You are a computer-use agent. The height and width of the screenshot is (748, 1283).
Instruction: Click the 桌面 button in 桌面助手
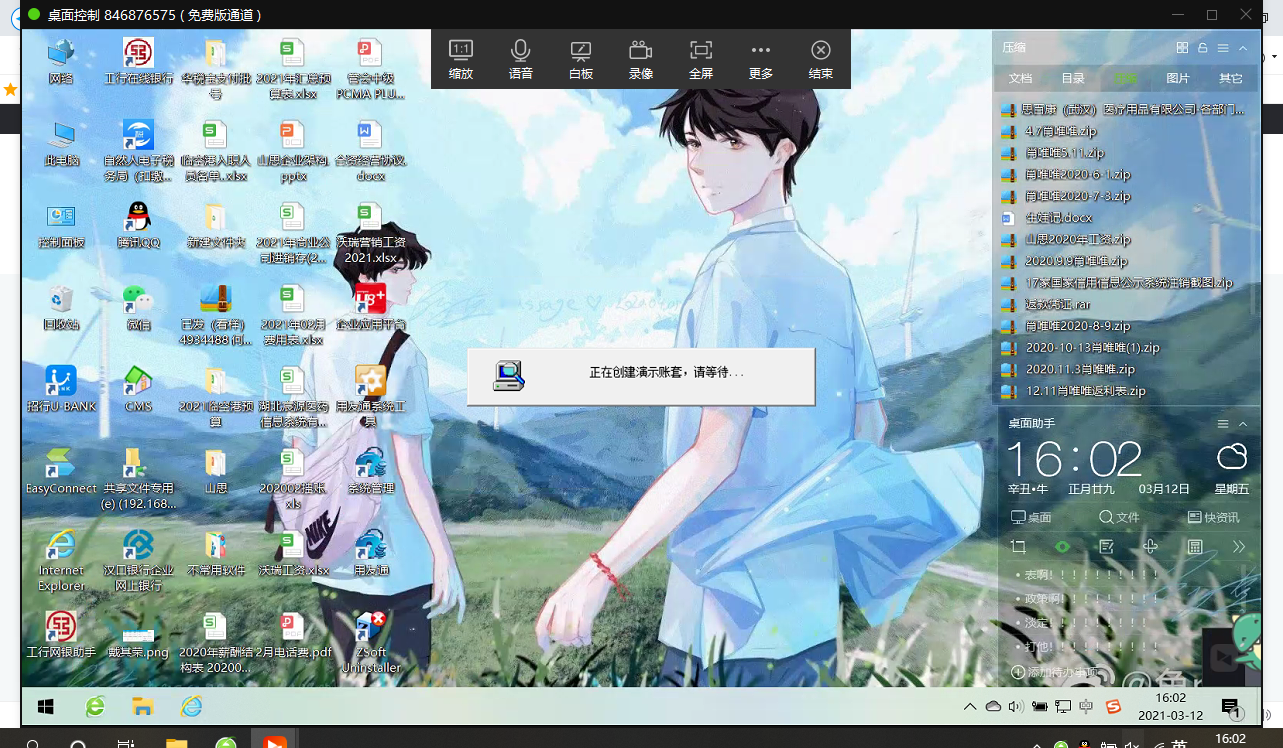pos(1031,518)
